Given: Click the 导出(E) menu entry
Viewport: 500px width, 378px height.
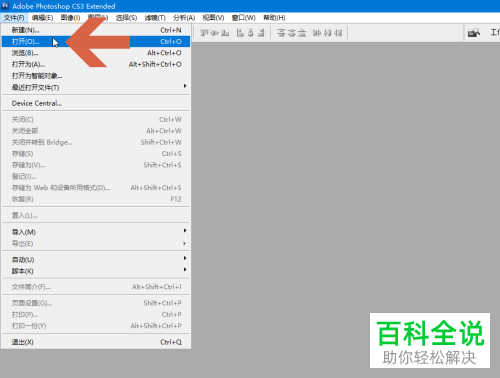Looking at the screenshot, I should pyautogui.click(x=96, y=243).
